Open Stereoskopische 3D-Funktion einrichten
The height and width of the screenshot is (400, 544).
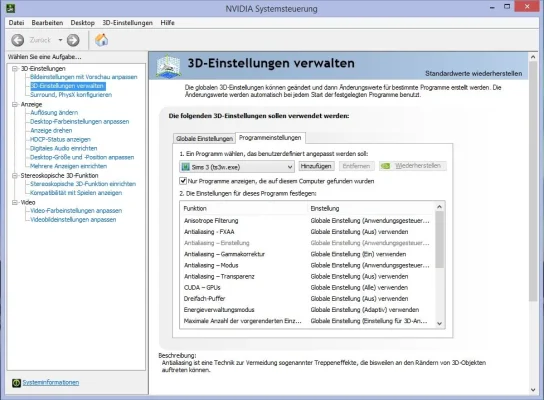click(83, 184)
